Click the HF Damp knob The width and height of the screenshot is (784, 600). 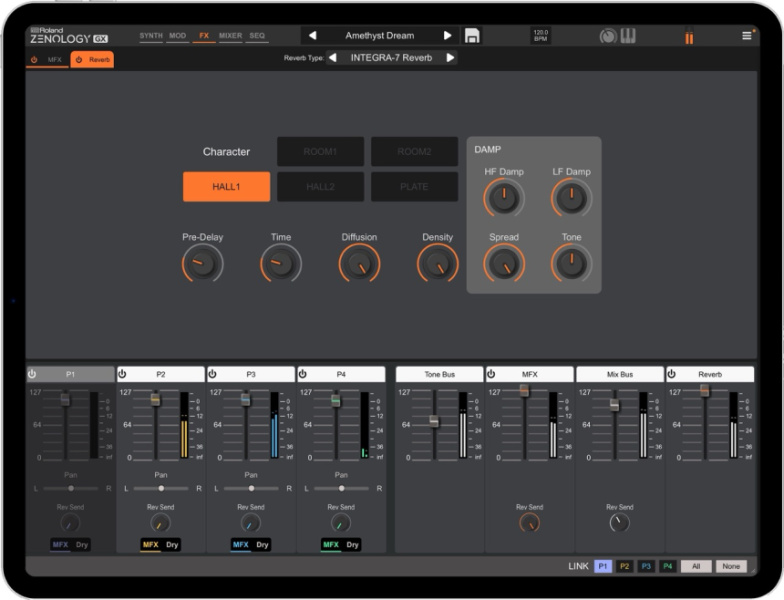click(x=504, y=198)
